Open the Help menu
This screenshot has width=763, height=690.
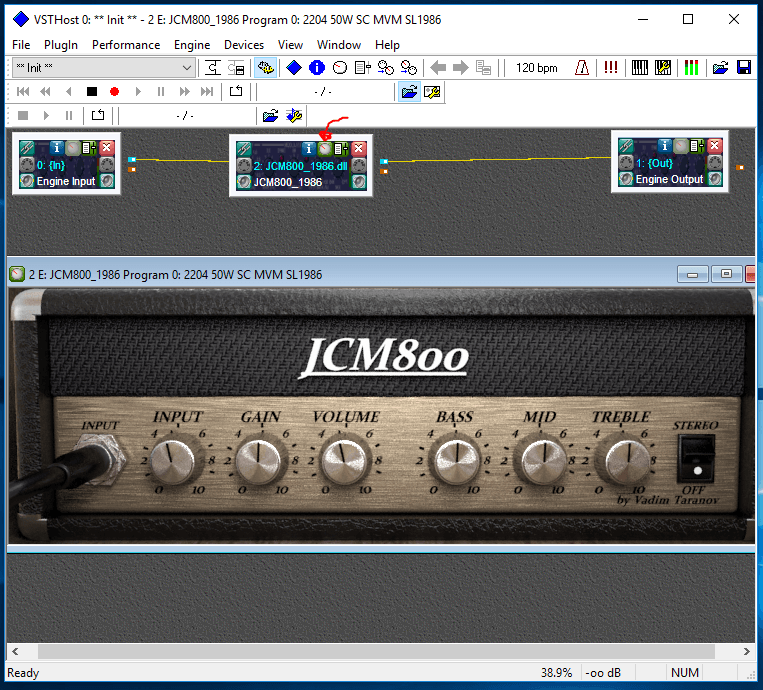point(387,45)
